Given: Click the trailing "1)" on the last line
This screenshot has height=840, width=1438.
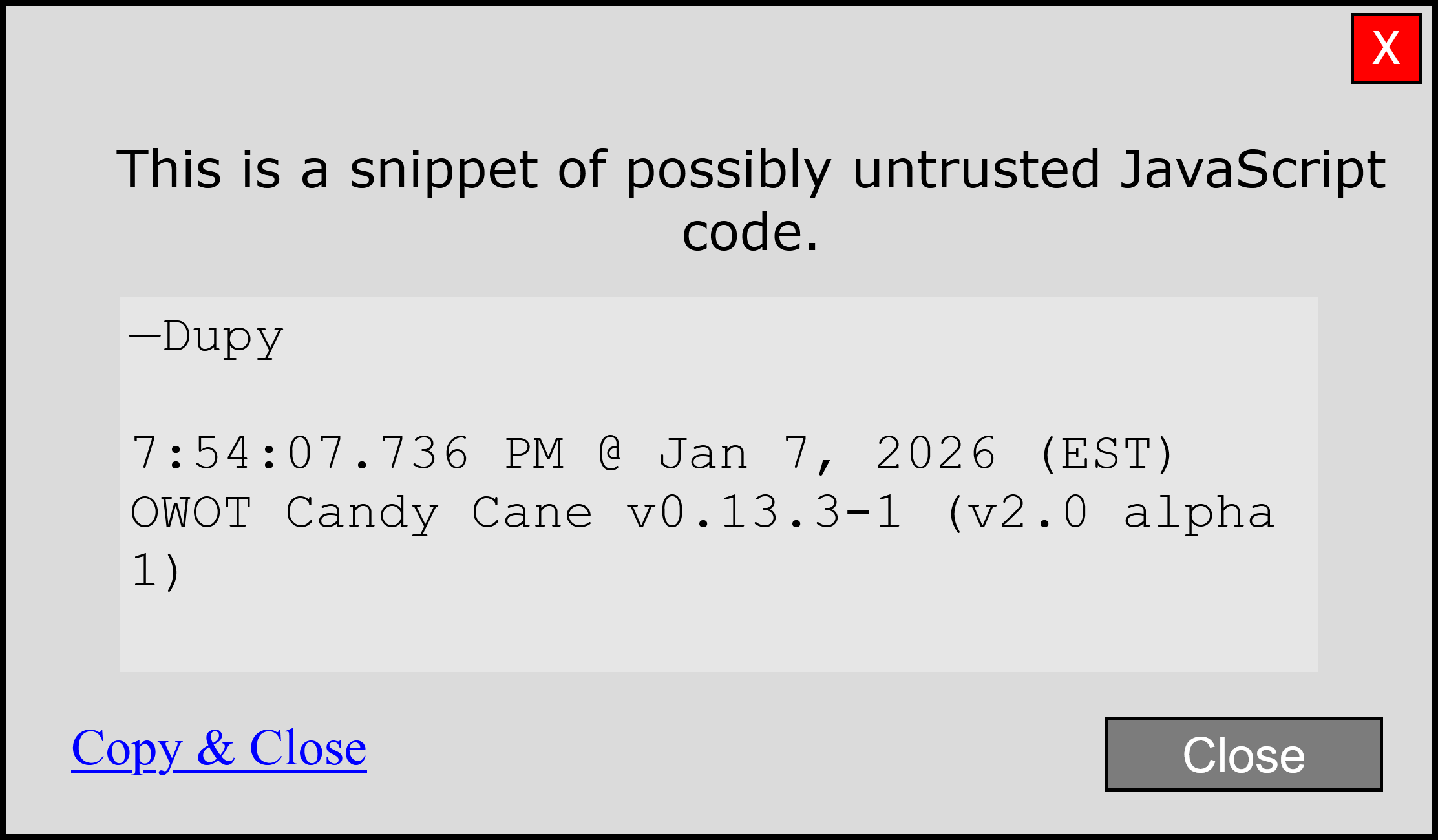Looking at the screenshot, I should [x=156, y=571].
